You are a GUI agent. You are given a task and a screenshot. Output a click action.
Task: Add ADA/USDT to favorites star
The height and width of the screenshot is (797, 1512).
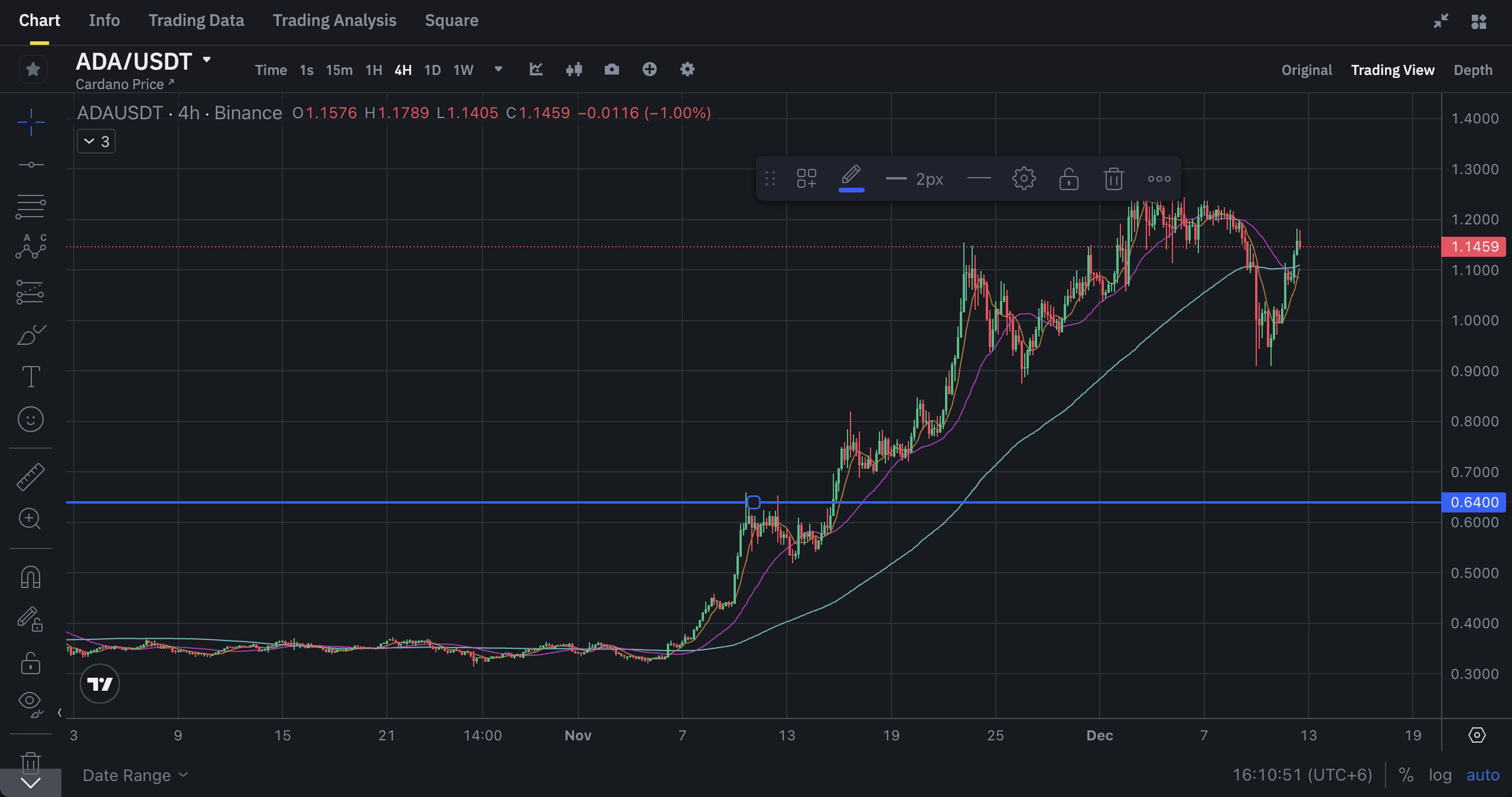tap(33, 70)
